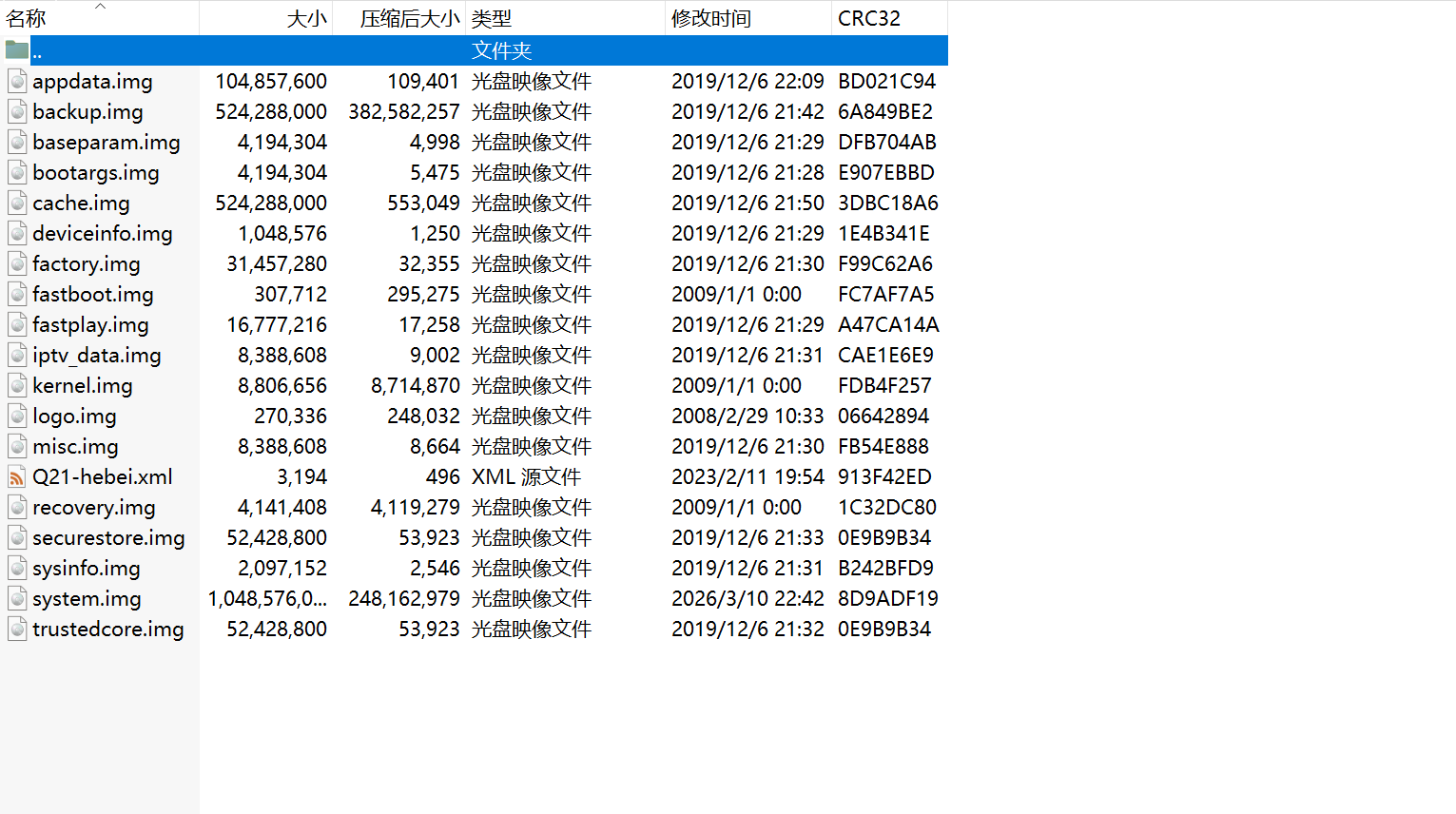Click the XML 源文件 type cell
The width and height of the screenshot is (1456, 814).
526,476
